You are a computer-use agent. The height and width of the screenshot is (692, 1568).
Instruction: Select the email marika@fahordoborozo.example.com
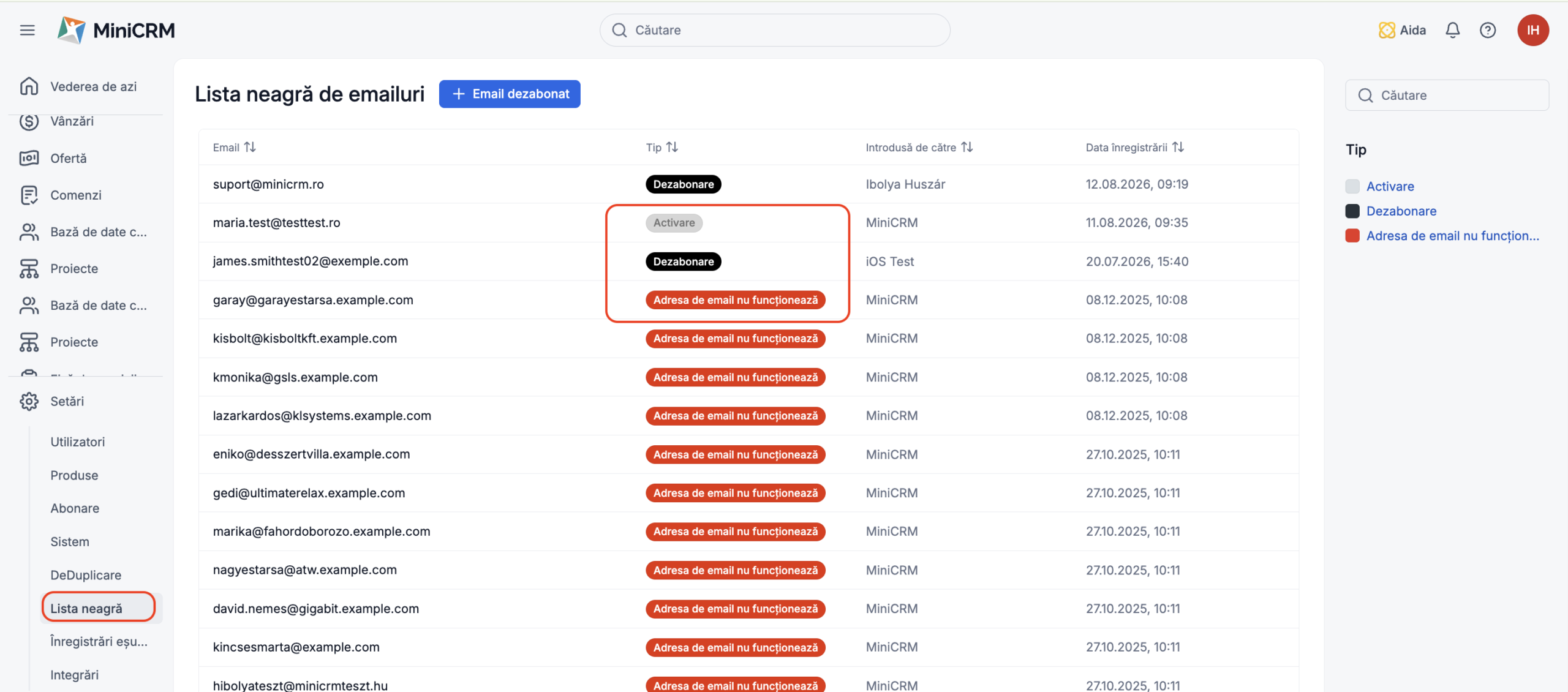point(322,532)
